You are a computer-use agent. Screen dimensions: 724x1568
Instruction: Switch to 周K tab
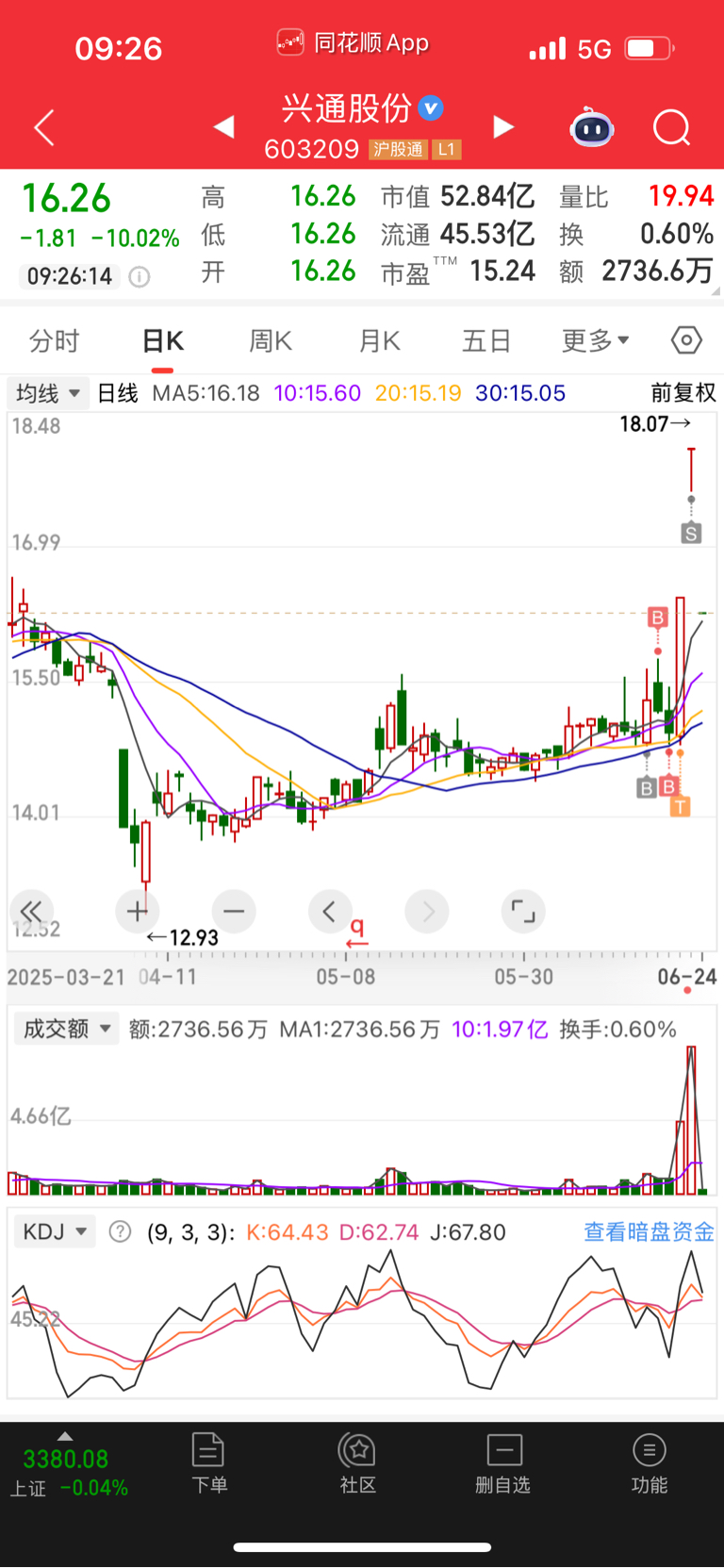(271, 340)
